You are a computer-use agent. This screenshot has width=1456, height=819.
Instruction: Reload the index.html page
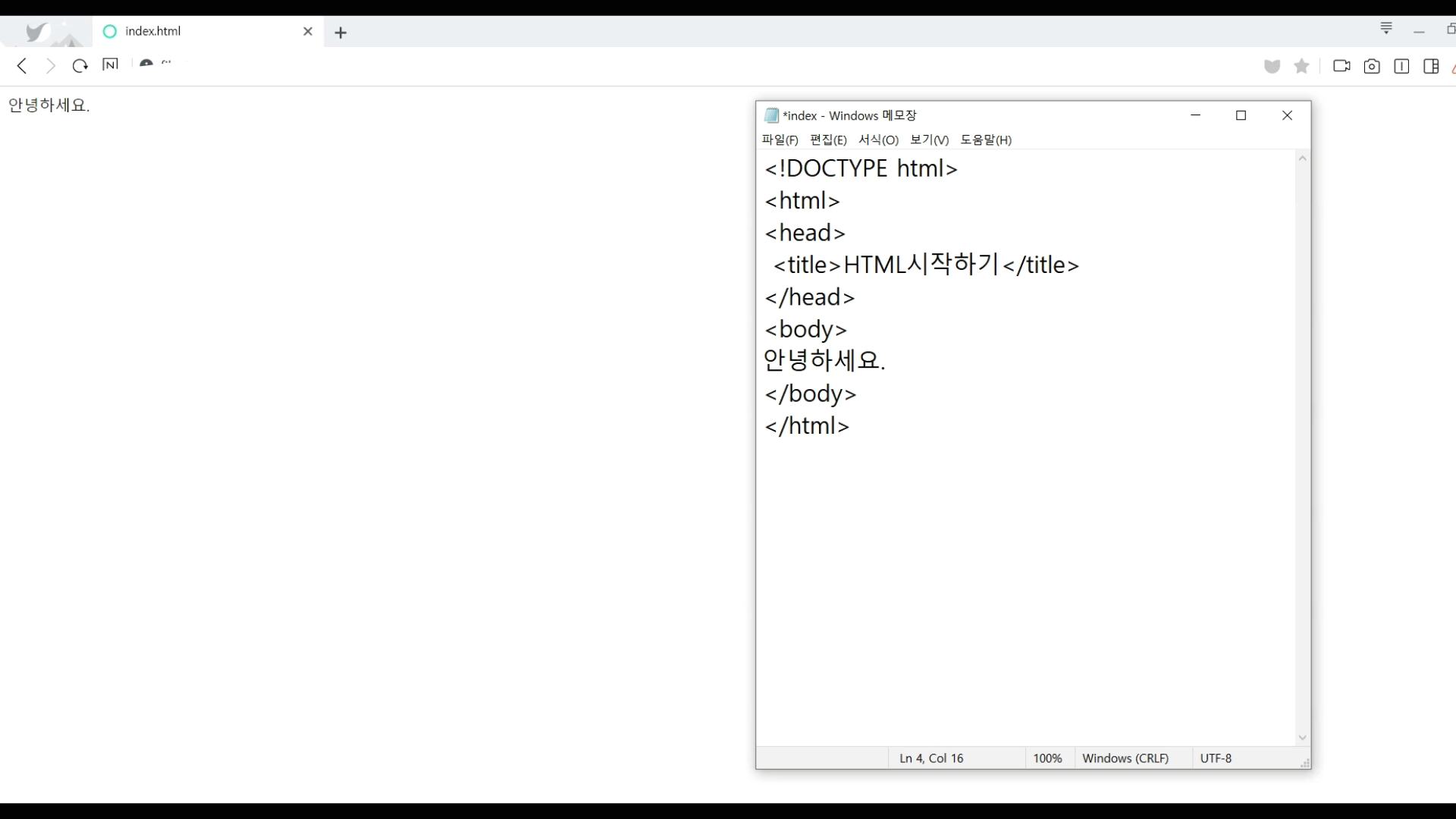click(x=80, y=66)
